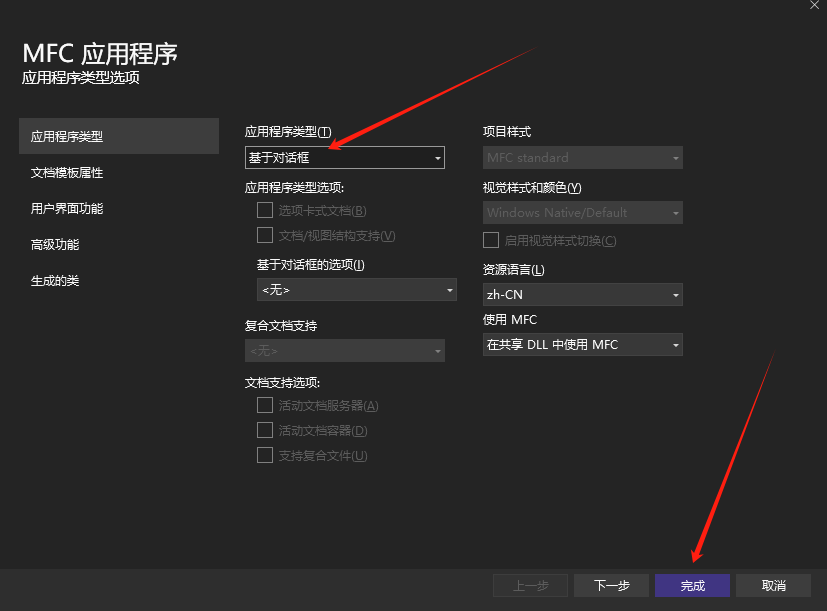Open the 复合文档支持 dropdown
Viewport: 827px width, 611px height.
(x=345, y=350)
